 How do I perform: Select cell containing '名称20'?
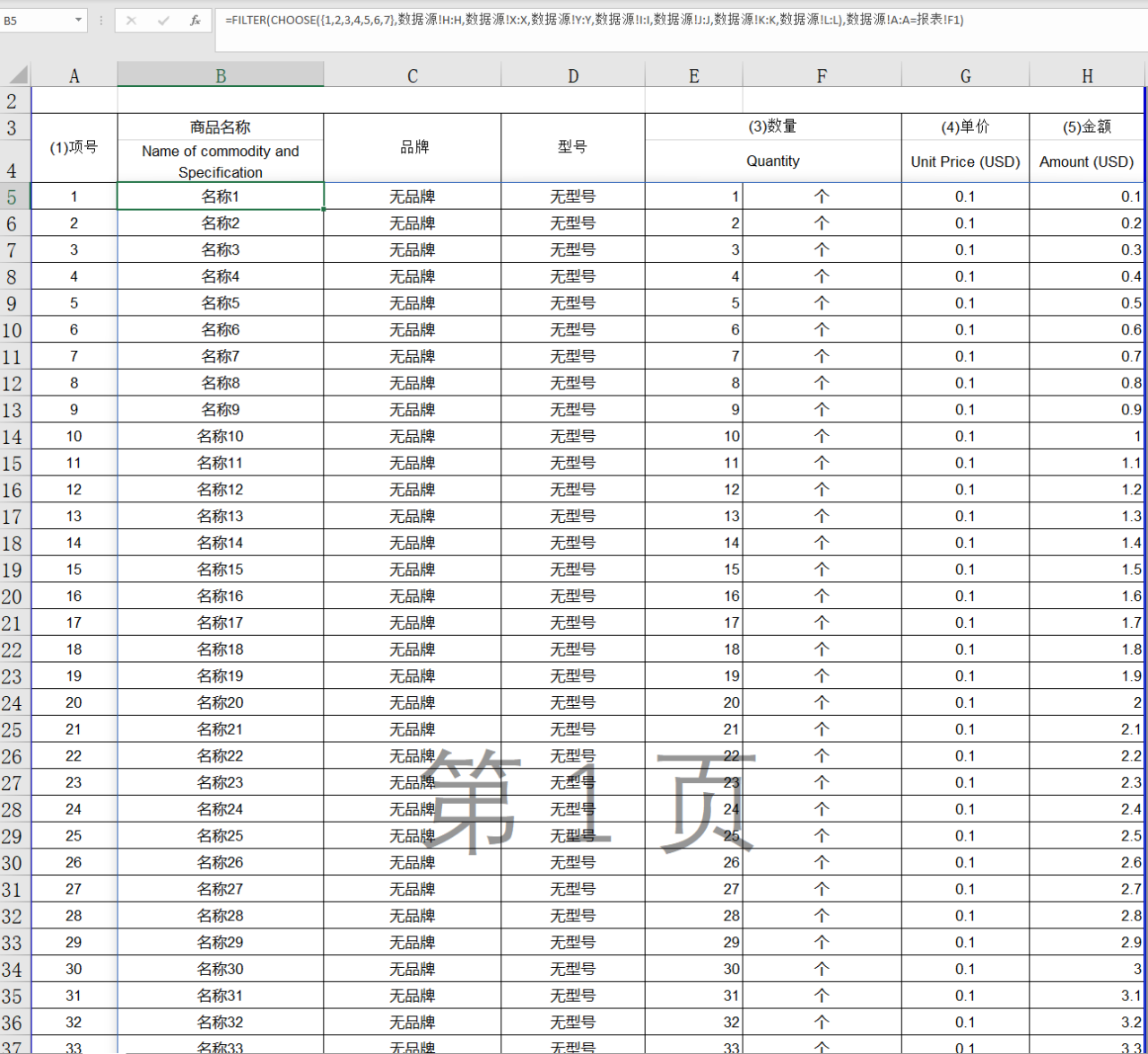(221, 702)
